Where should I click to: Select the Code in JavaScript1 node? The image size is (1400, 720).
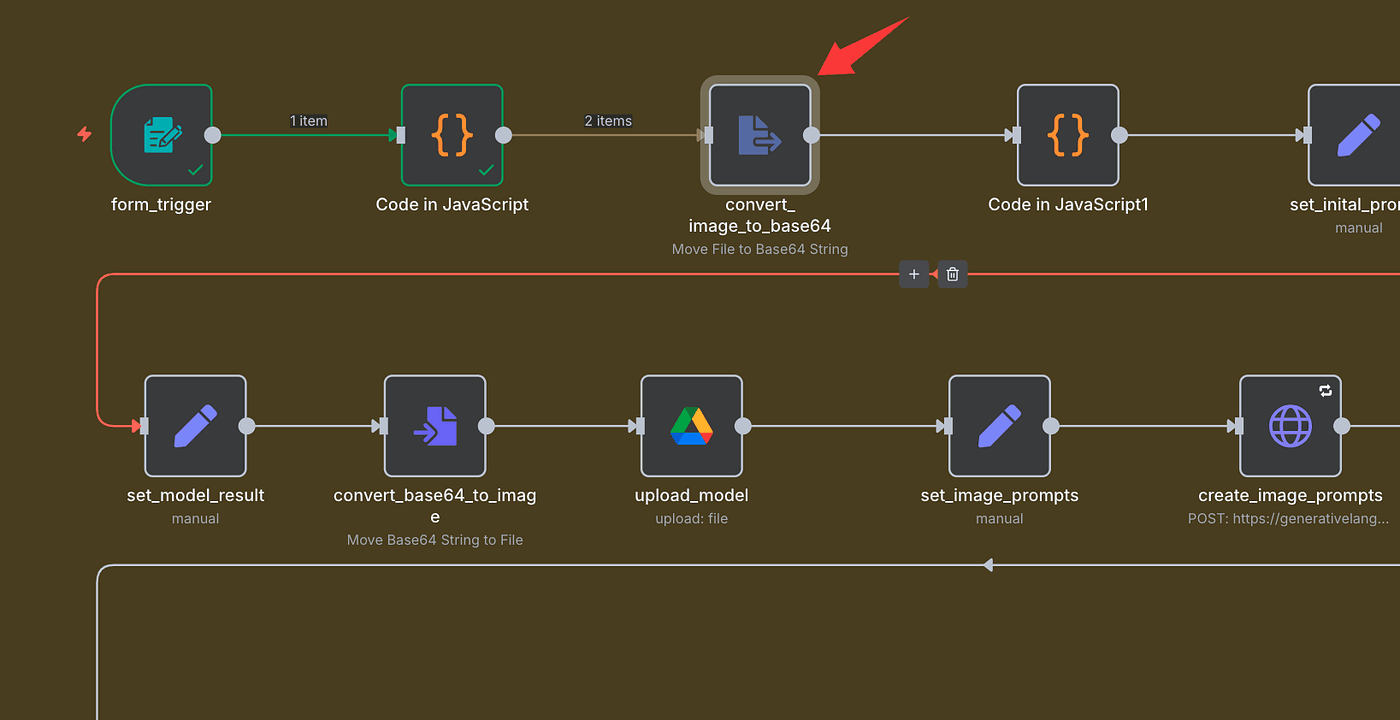pyautogui.click(x=1068, y=135)
